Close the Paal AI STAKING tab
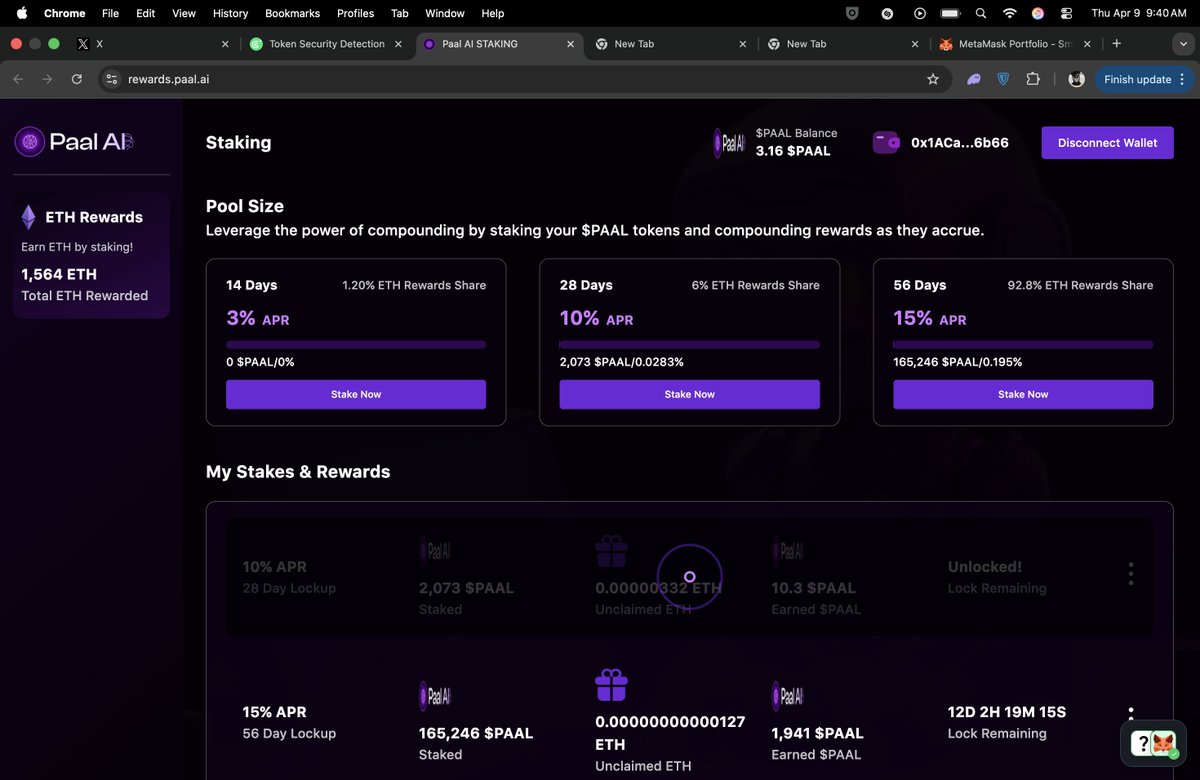This screenshot has width=1200, height=780. [571, 44]
